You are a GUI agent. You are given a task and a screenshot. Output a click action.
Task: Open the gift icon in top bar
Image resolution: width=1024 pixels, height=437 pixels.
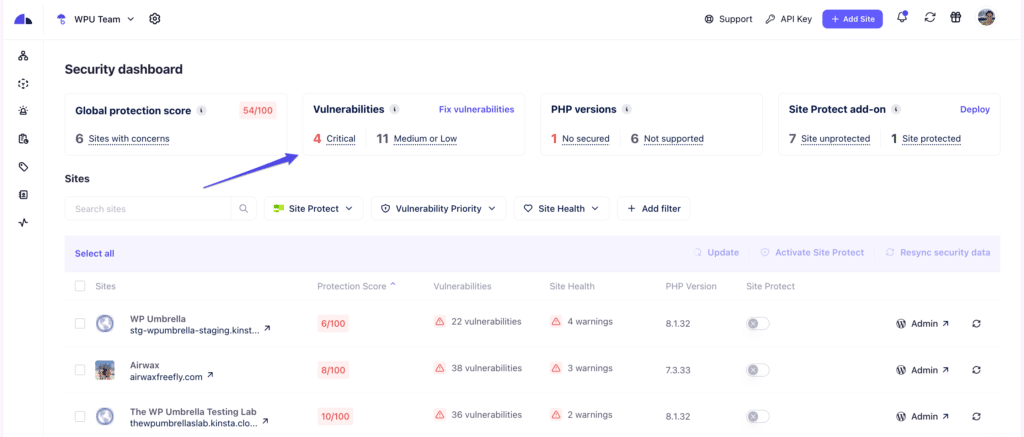pyautogui.click(x=956, y=18)
